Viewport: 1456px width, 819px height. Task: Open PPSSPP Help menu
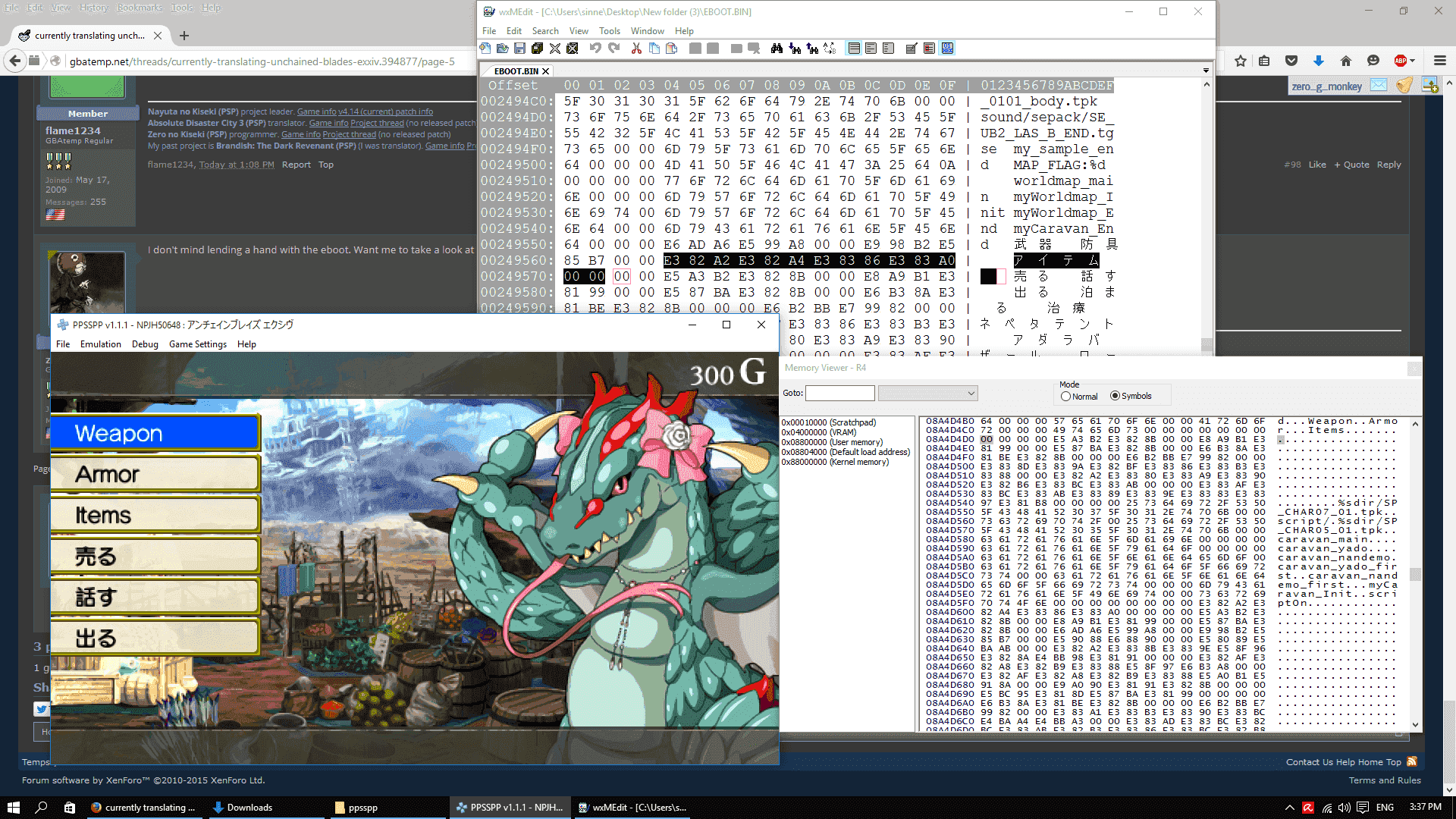click(x=246, y=344)
